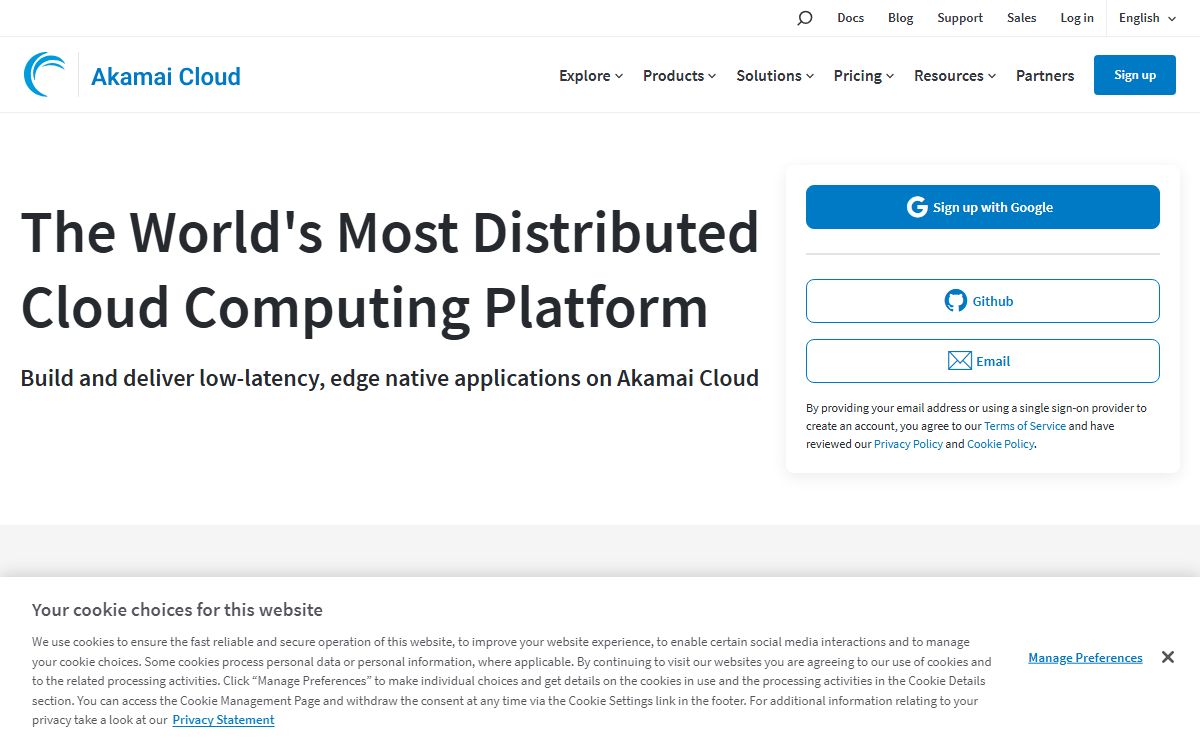Image resolution: width=1200 pixels, height=740 pixels.
Task: Open the Docs link
Action: (x=850, y=18)
